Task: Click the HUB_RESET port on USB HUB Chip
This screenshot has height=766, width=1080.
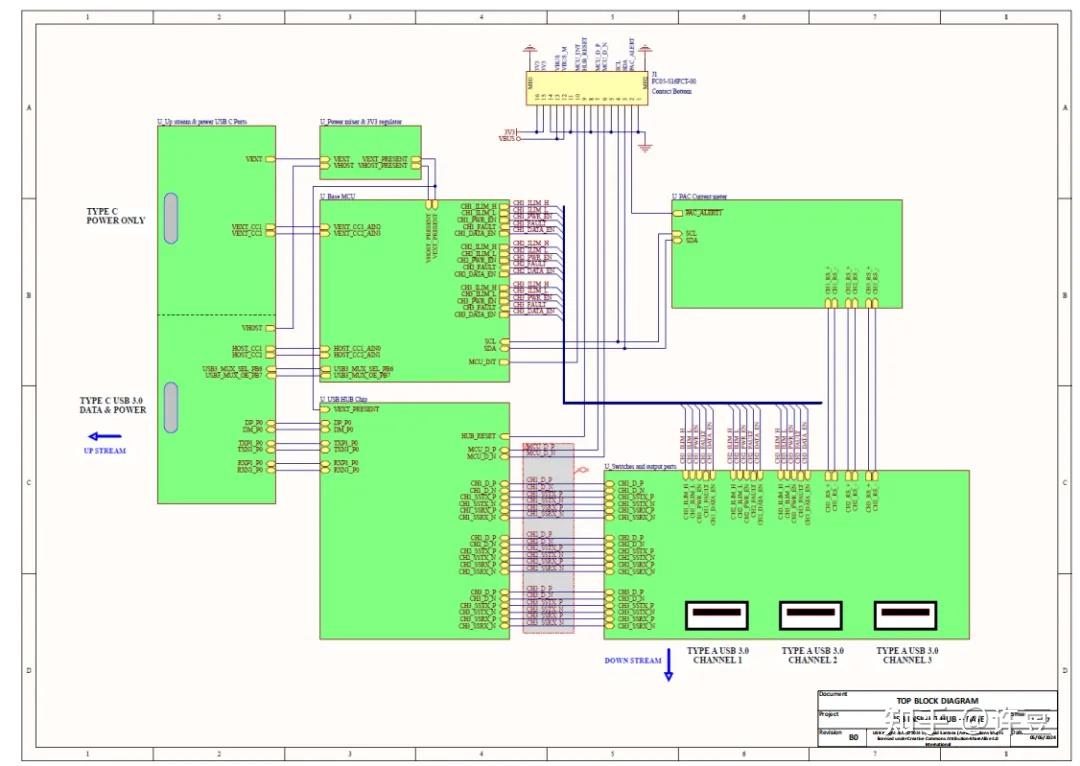Action: point(503,436)
